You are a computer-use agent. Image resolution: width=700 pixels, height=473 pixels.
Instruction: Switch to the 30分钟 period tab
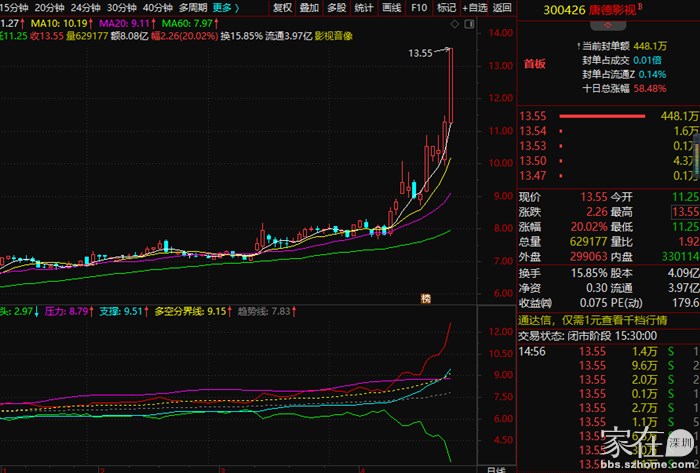[122, 7]
